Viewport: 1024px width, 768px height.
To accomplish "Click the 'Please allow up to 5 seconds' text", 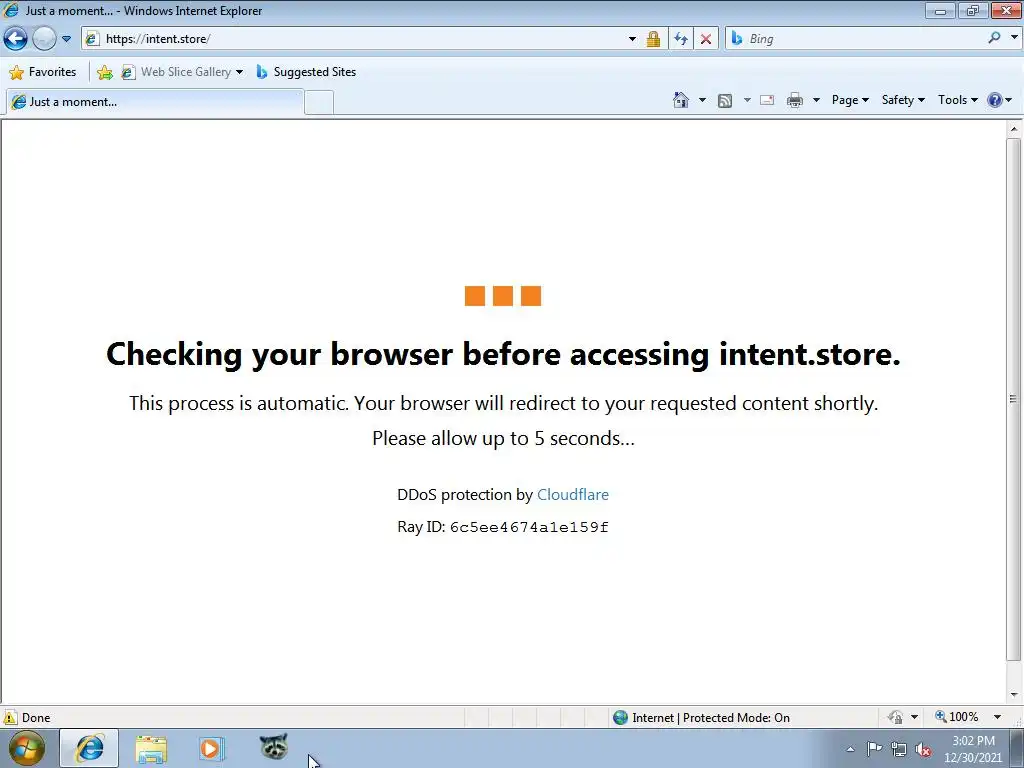I will click(x=503, y=438).
